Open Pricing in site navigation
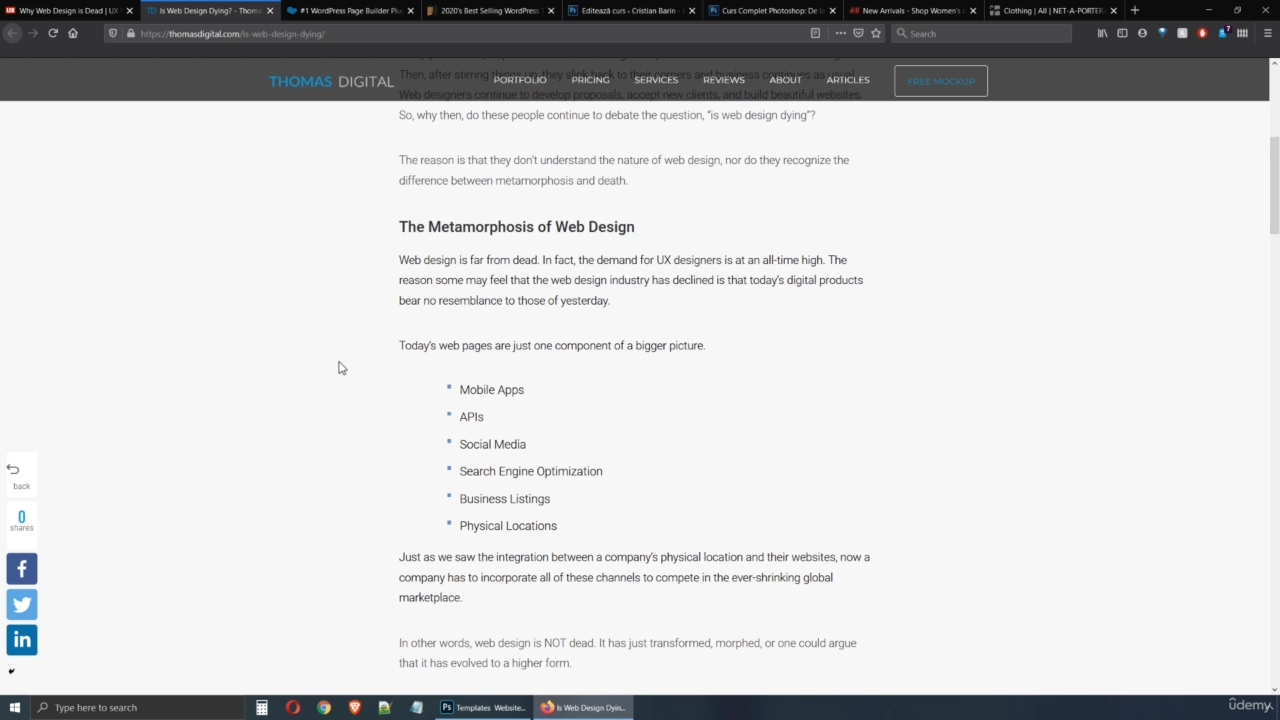Image resolution: width=1280 pixels, height=720 pixels. point(590,80)
